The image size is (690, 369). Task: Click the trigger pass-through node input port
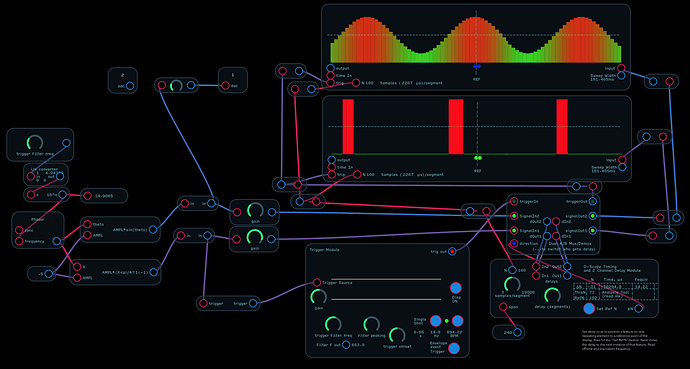[x=203, y=303]
